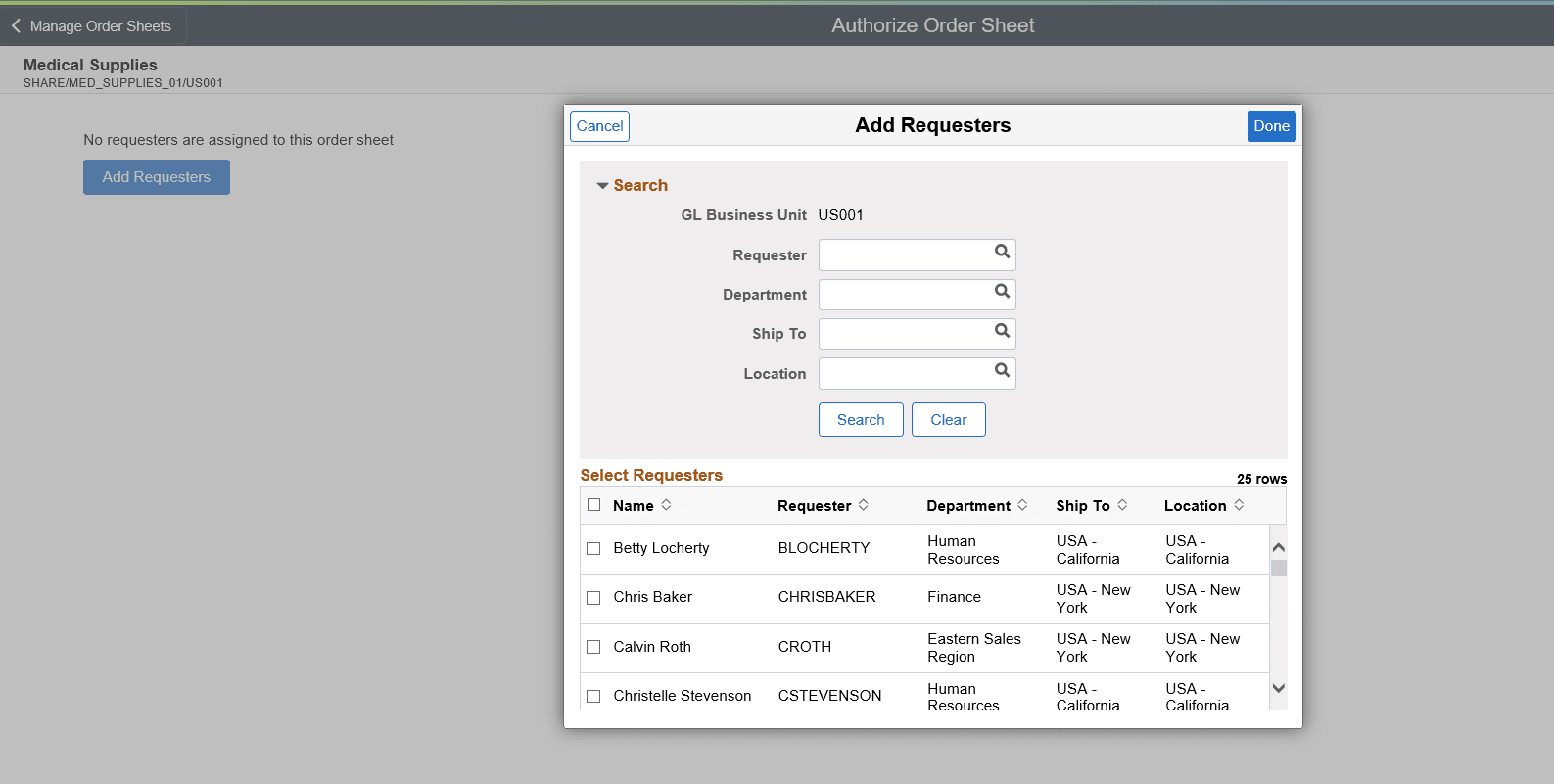The image size is (1554, 784).
Task: Sort by the Department column sort icon
Action: [1022, 505]
